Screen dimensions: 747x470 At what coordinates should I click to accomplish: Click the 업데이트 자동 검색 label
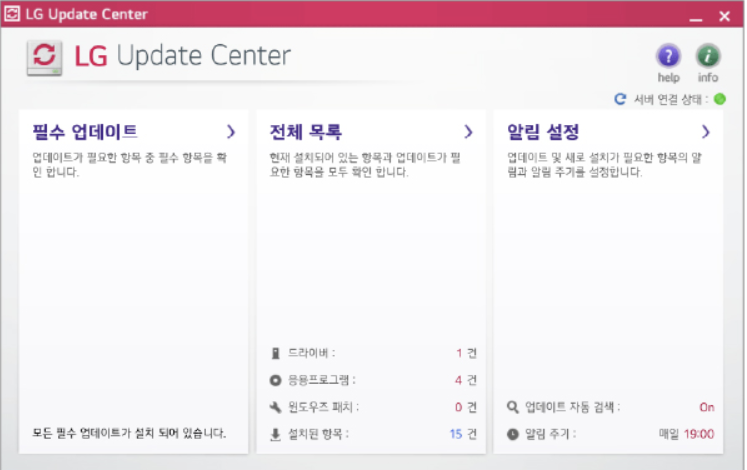pyautogui.click(x=572, y=407)
